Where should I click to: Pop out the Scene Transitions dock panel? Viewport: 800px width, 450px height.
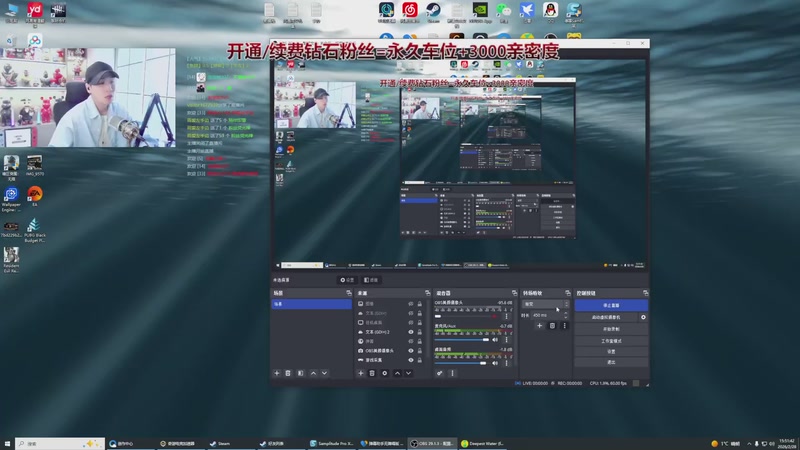(568, 293)
